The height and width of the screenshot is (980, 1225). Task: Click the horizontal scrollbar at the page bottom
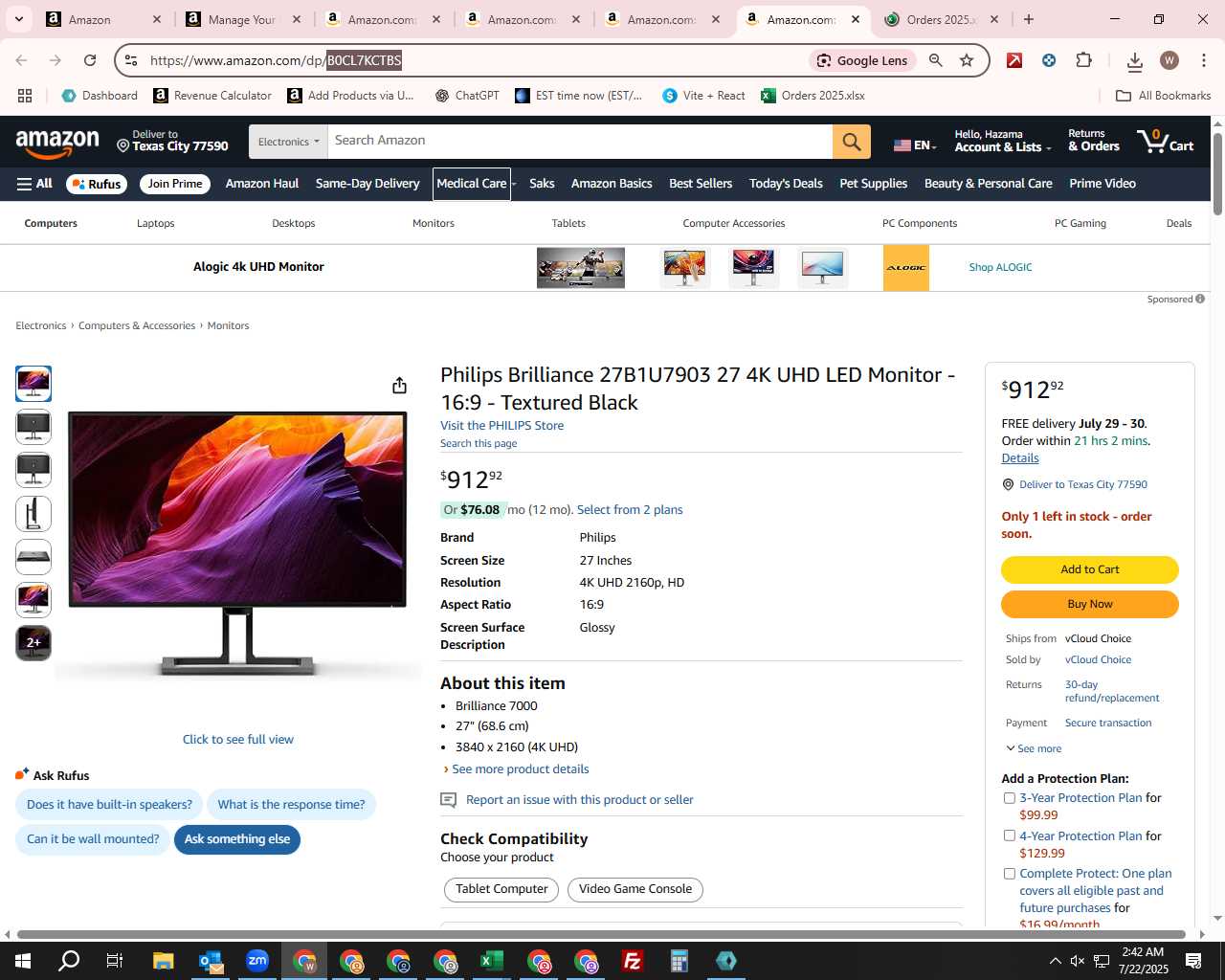pyautogui.click(x=601, y=934)
